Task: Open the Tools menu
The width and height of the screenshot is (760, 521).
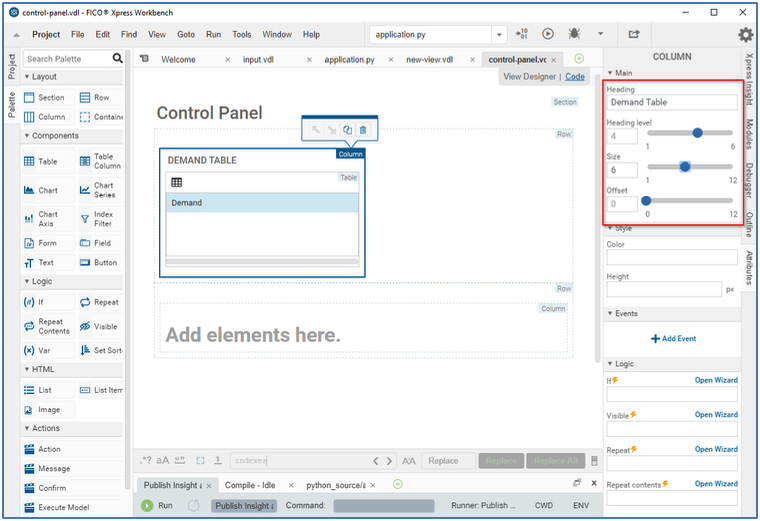Action: point(241,34)
